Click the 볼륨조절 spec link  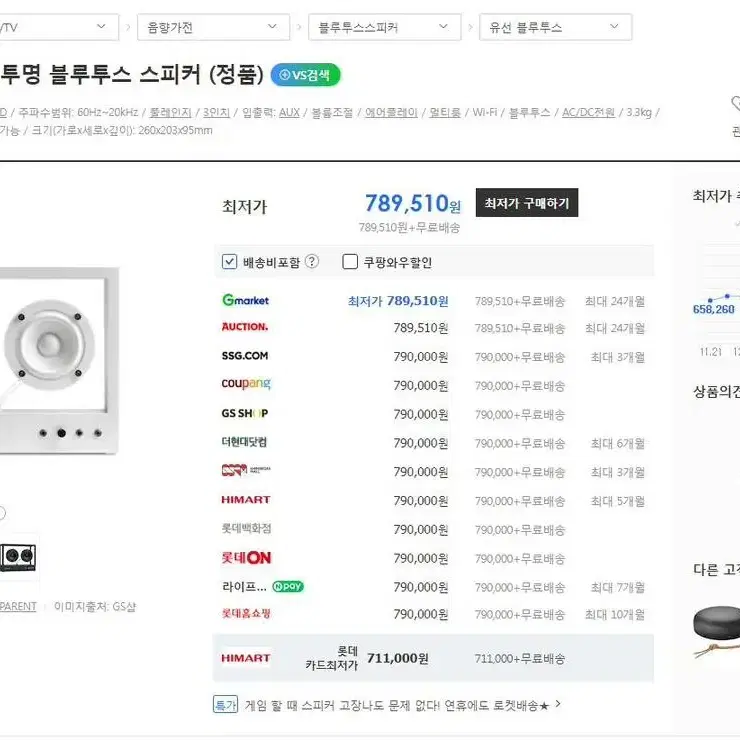coord(332,112)
